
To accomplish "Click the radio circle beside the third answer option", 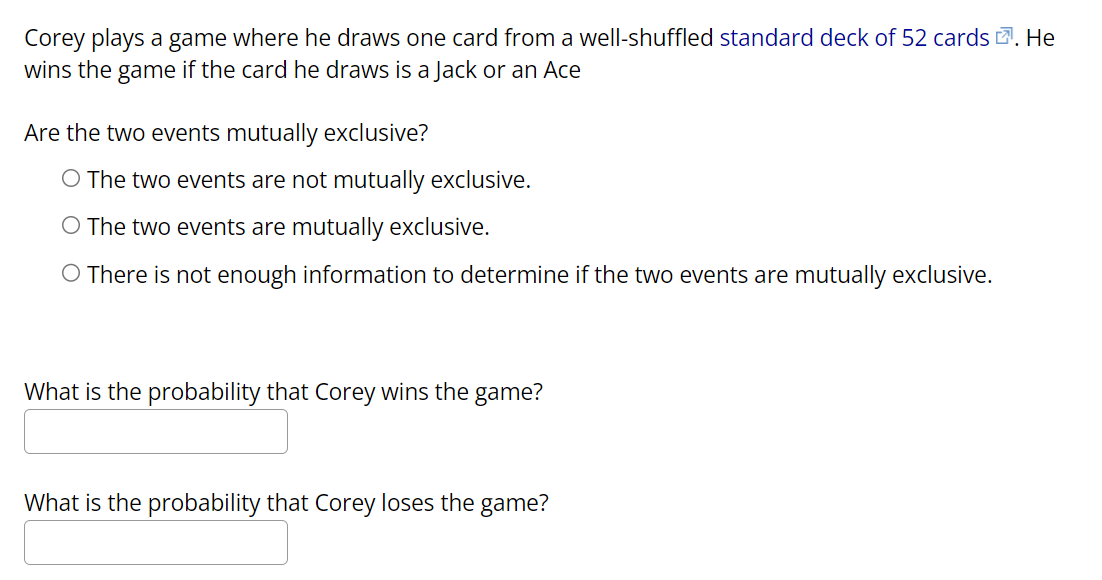I will click(x=70, y=271).
